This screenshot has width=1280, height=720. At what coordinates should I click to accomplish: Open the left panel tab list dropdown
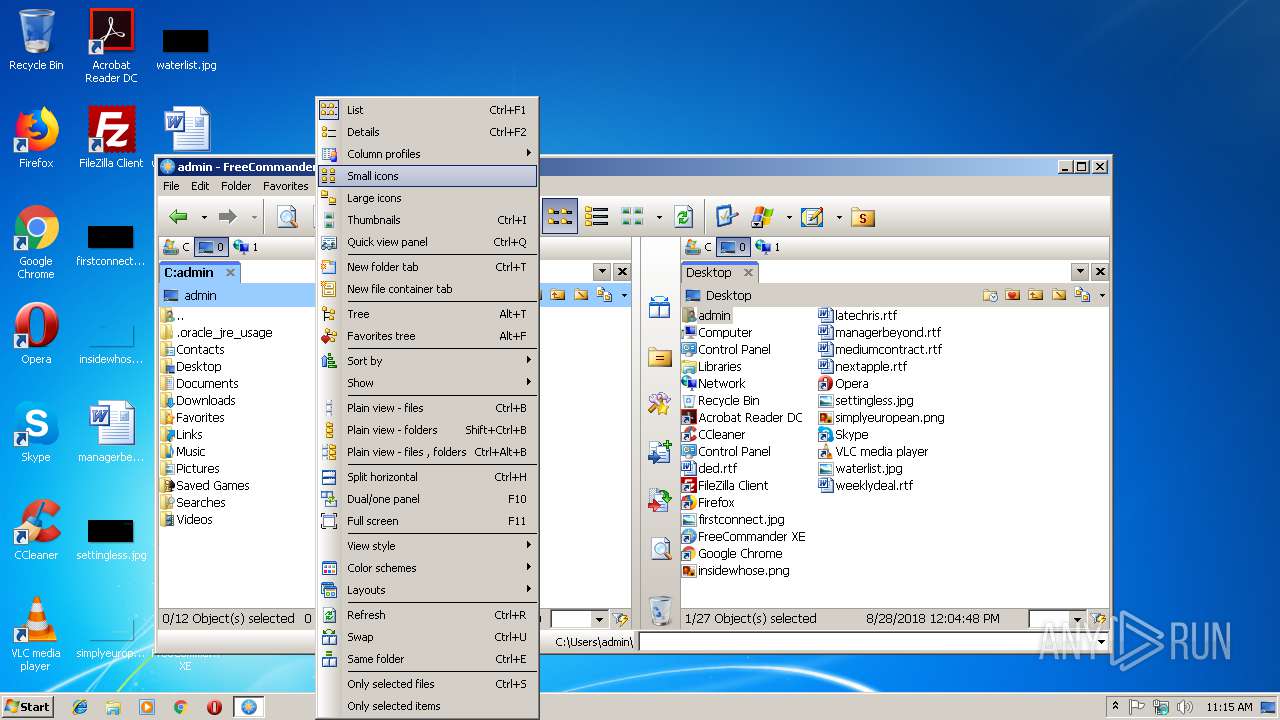601,272
